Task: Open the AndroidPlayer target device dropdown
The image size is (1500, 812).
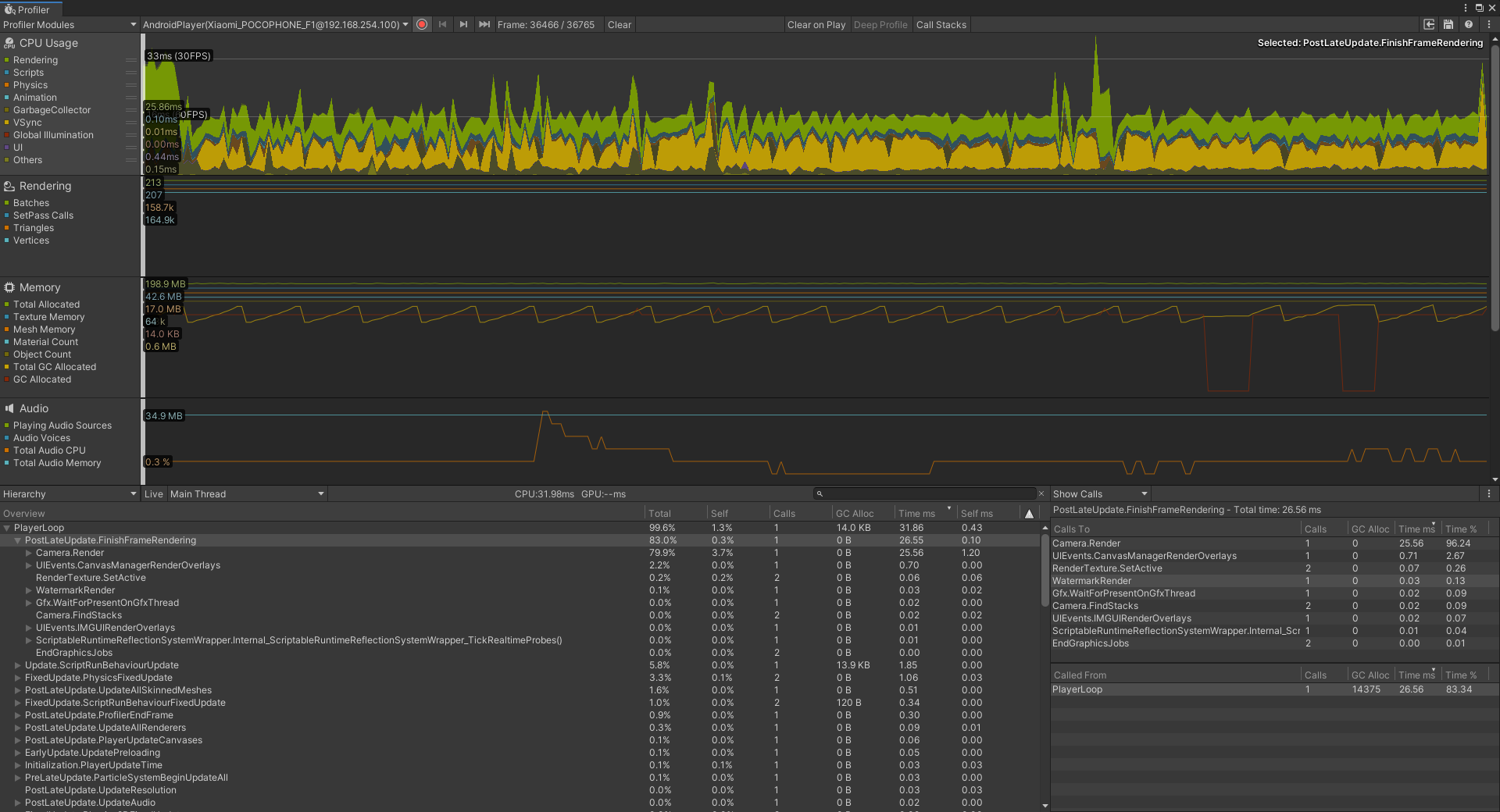Action: [275, 24]
